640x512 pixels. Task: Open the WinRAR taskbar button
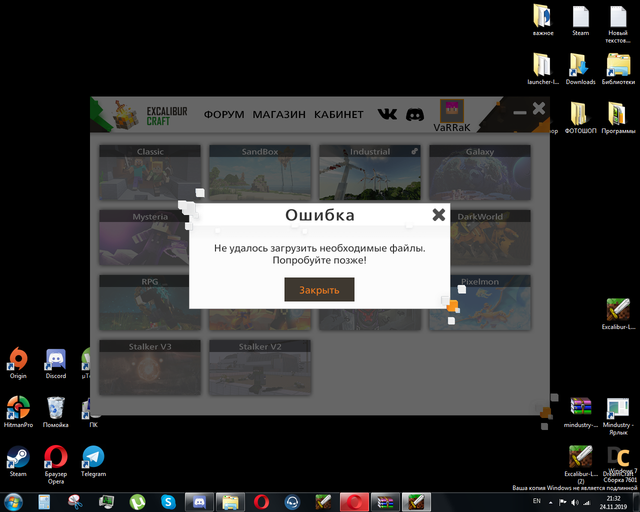(x=385, y=502)
